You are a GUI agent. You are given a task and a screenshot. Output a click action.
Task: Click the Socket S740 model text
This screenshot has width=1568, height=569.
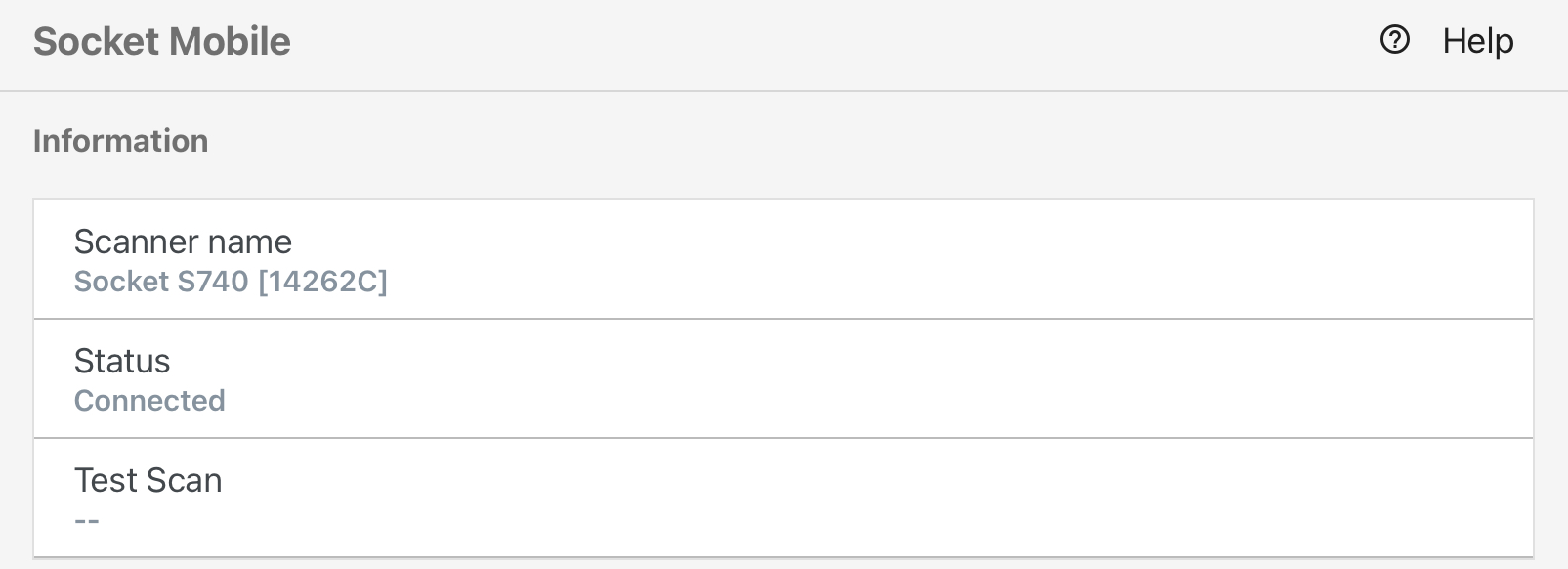pos(161,282)
